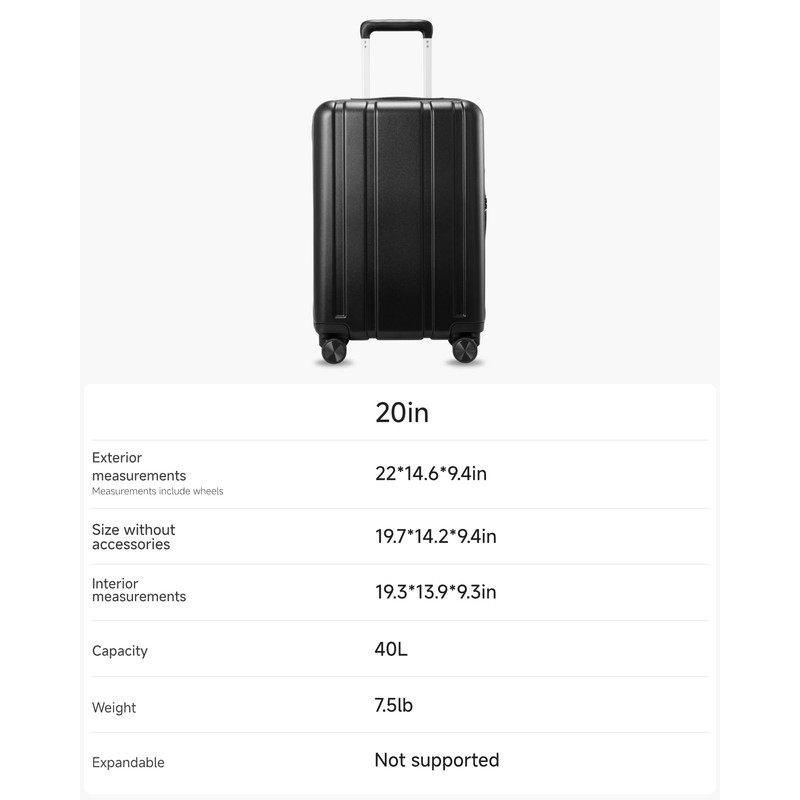Click the suitcase's left front wheel

(x=333, y=350)
